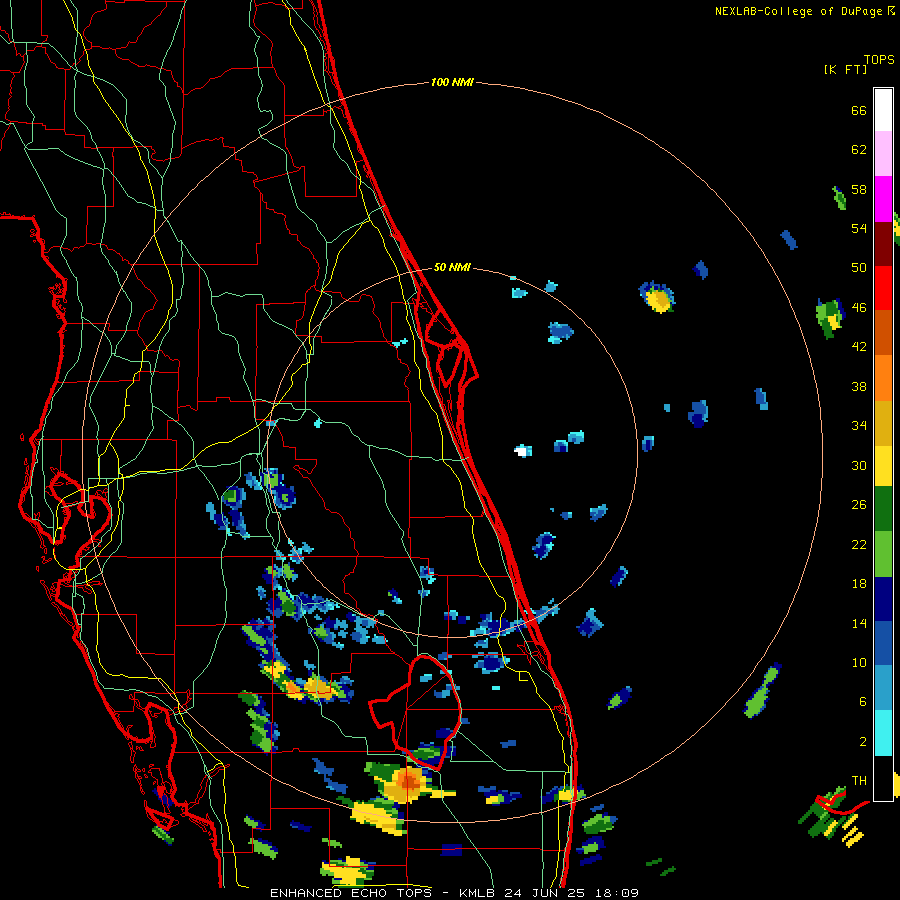The height and width of the screenshot is (900, 900).
Task: Click the legend value 14
Action: coord(859,623)
